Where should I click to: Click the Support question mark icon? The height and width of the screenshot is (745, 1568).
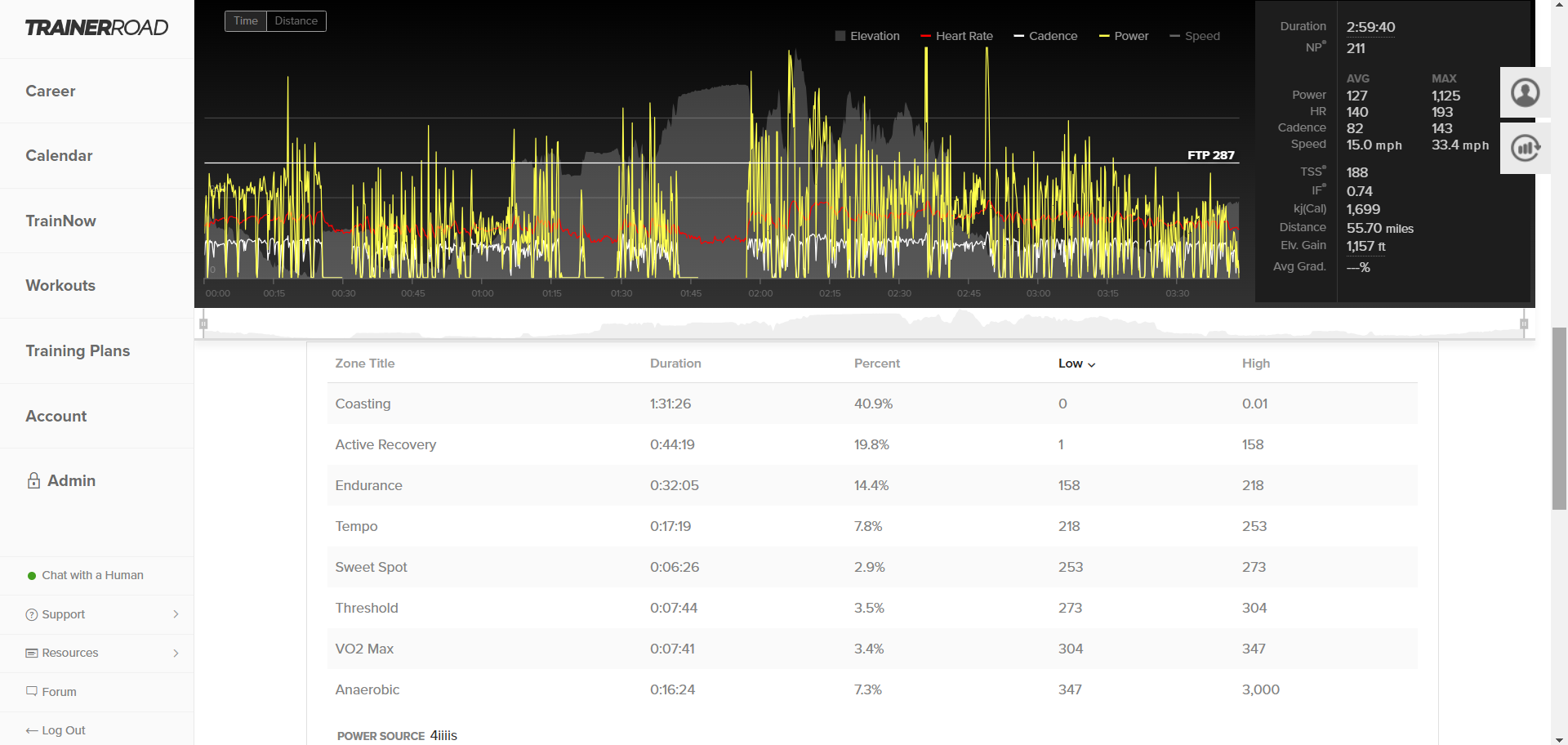click(32, 614)
